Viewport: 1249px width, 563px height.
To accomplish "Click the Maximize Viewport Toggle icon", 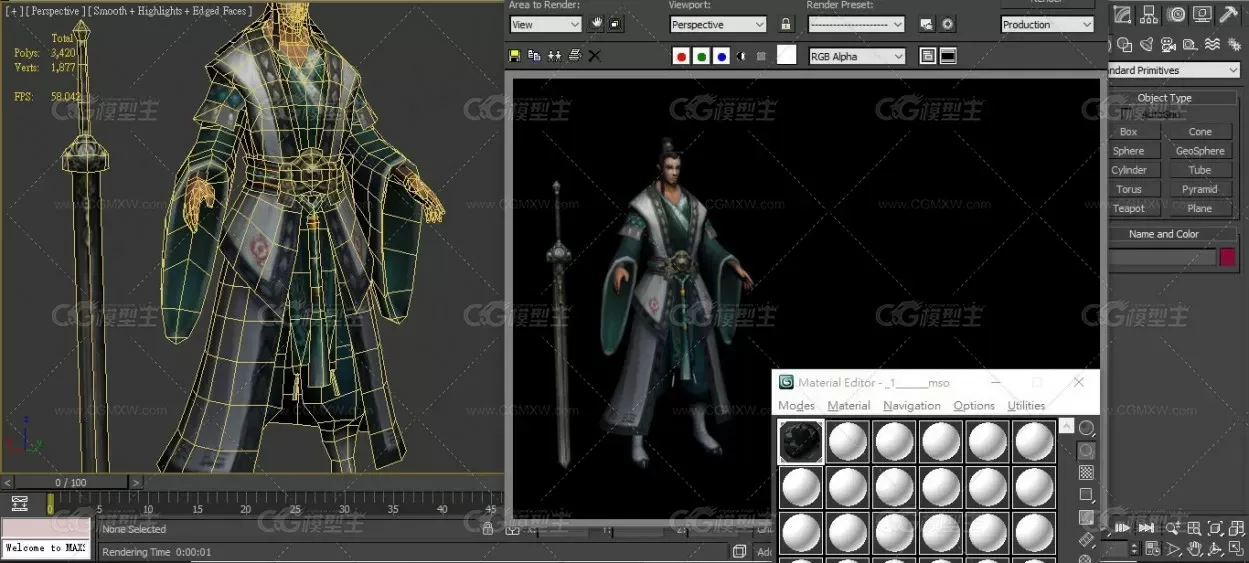I will (x=1237, y=549).
